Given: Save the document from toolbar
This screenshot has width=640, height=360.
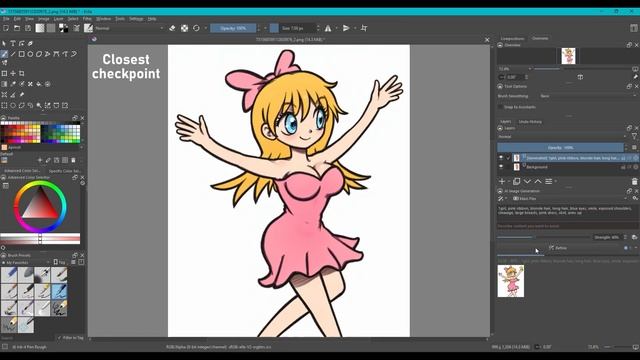Looking at the screenshot, I should pyautogui.click(x=28, y=28).
